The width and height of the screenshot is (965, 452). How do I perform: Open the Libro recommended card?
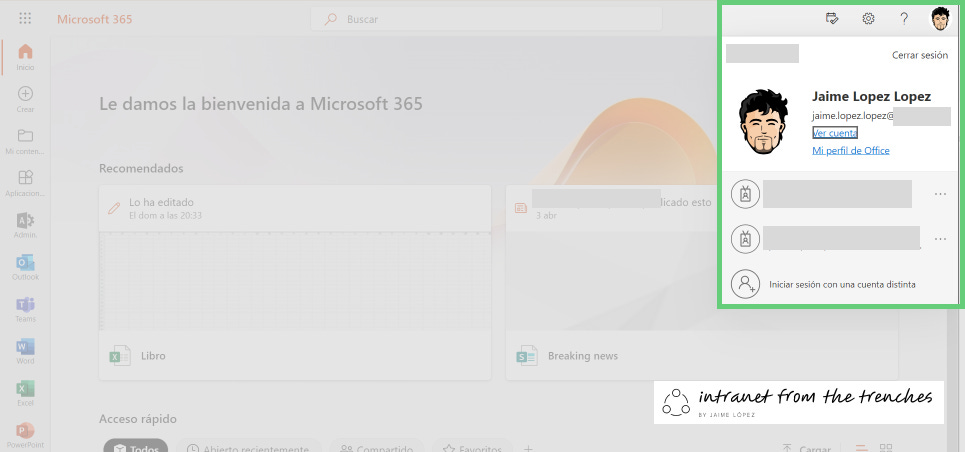(295, 283)
